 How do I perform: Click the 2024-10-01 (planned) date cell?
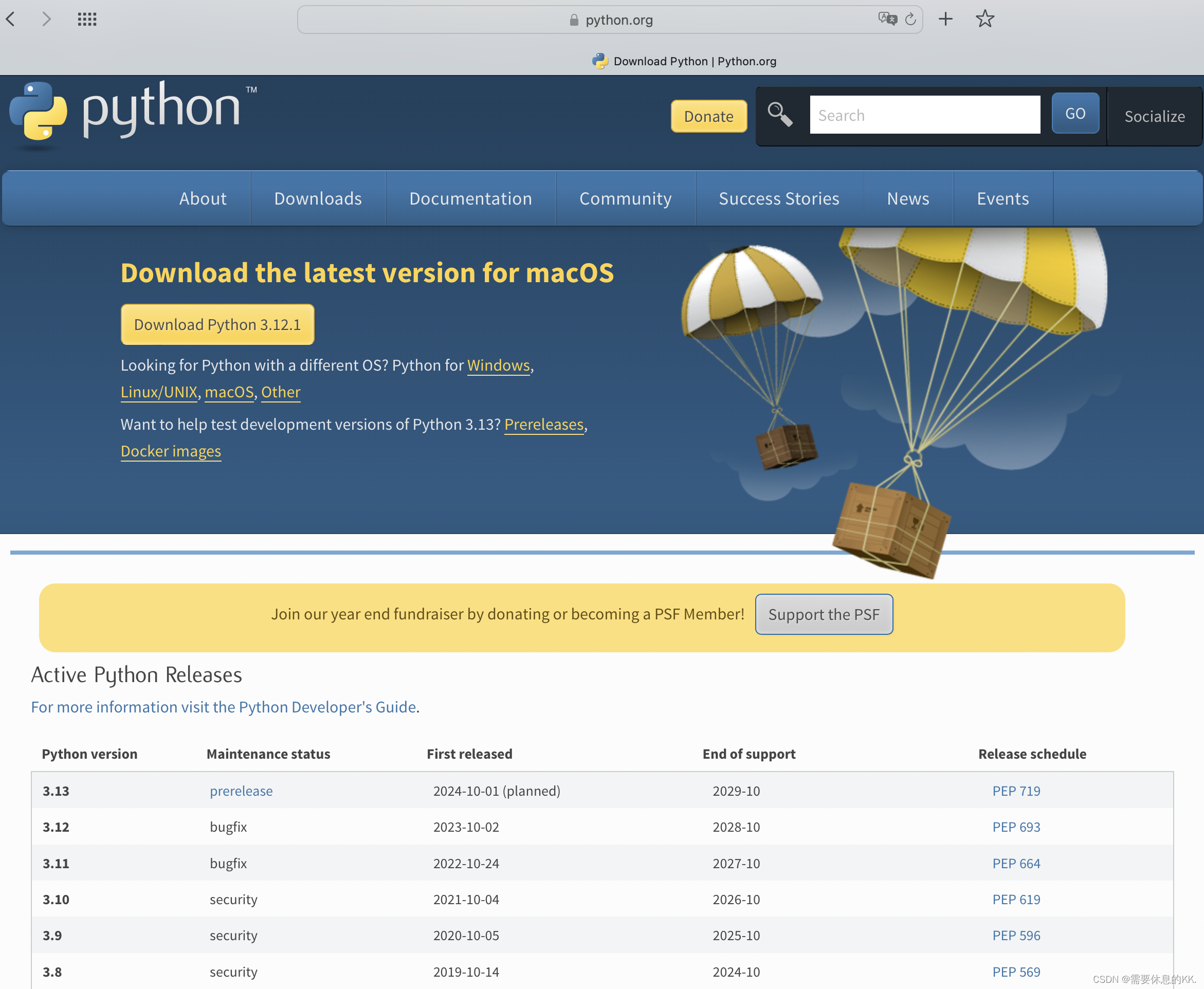click(497, 791)
